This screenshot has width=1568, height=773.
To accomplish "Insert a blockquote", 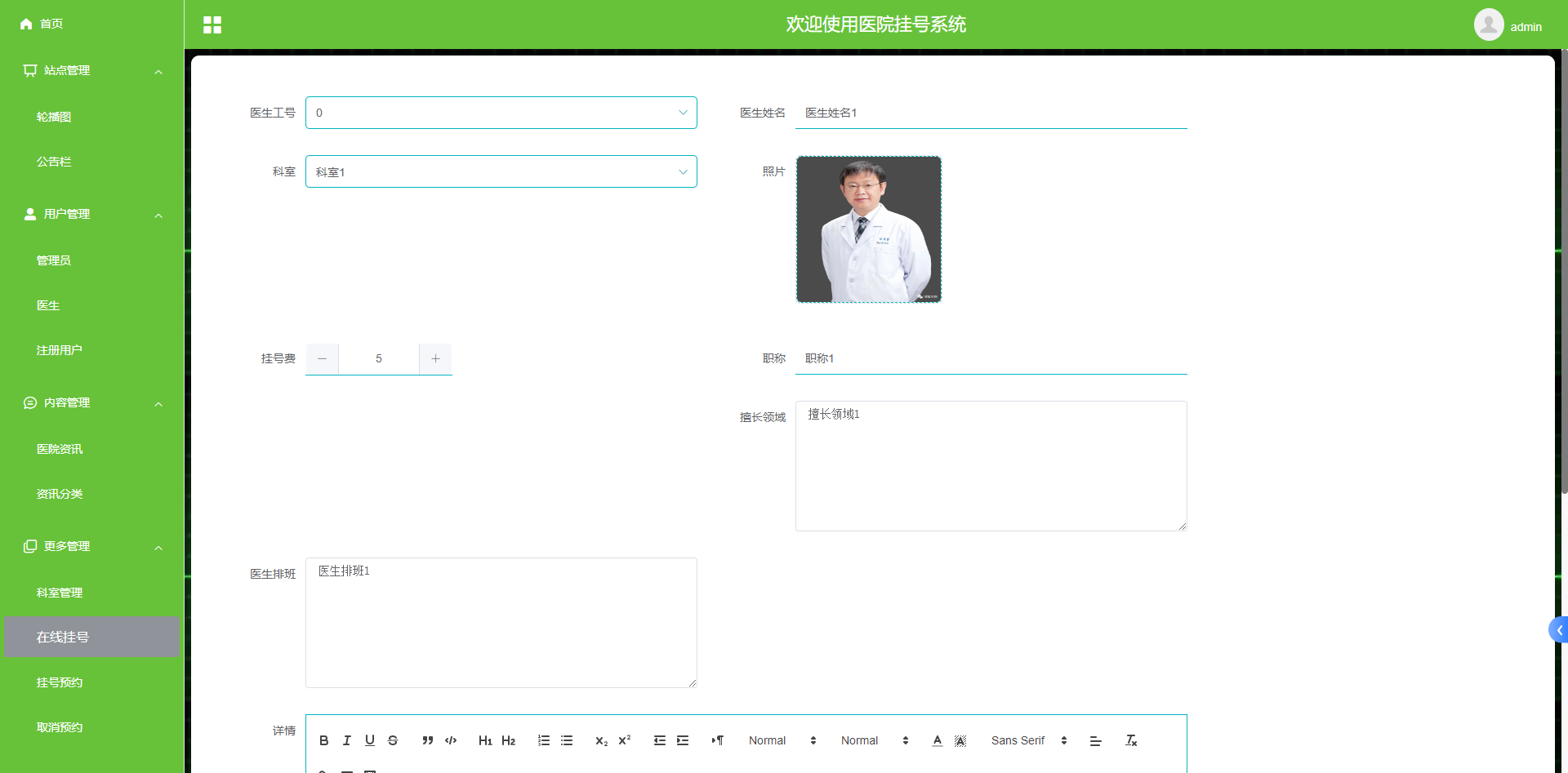I will point(428,740).
